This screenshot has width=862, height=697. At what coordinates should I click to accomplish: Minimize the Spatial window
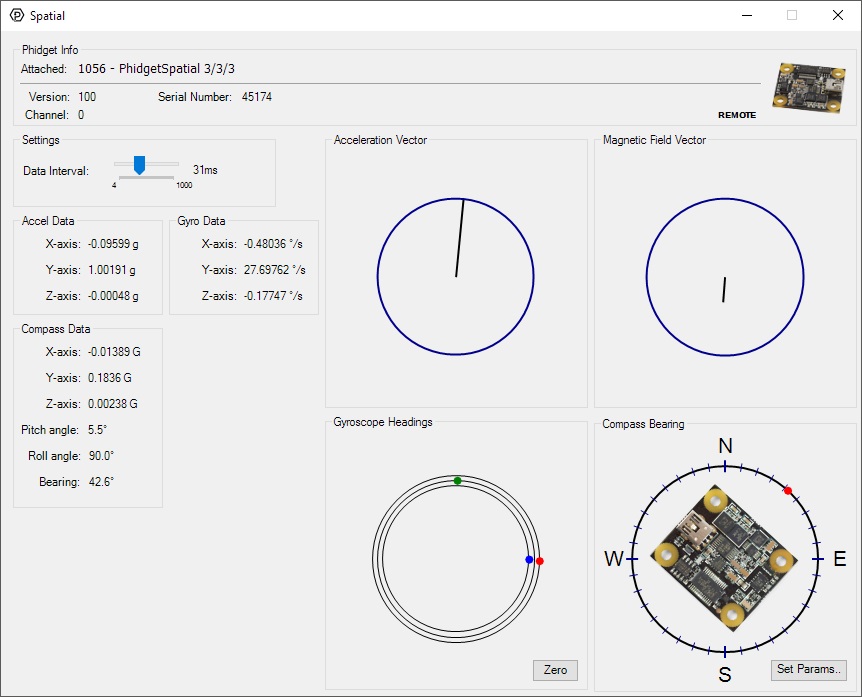tap(747, 15)
